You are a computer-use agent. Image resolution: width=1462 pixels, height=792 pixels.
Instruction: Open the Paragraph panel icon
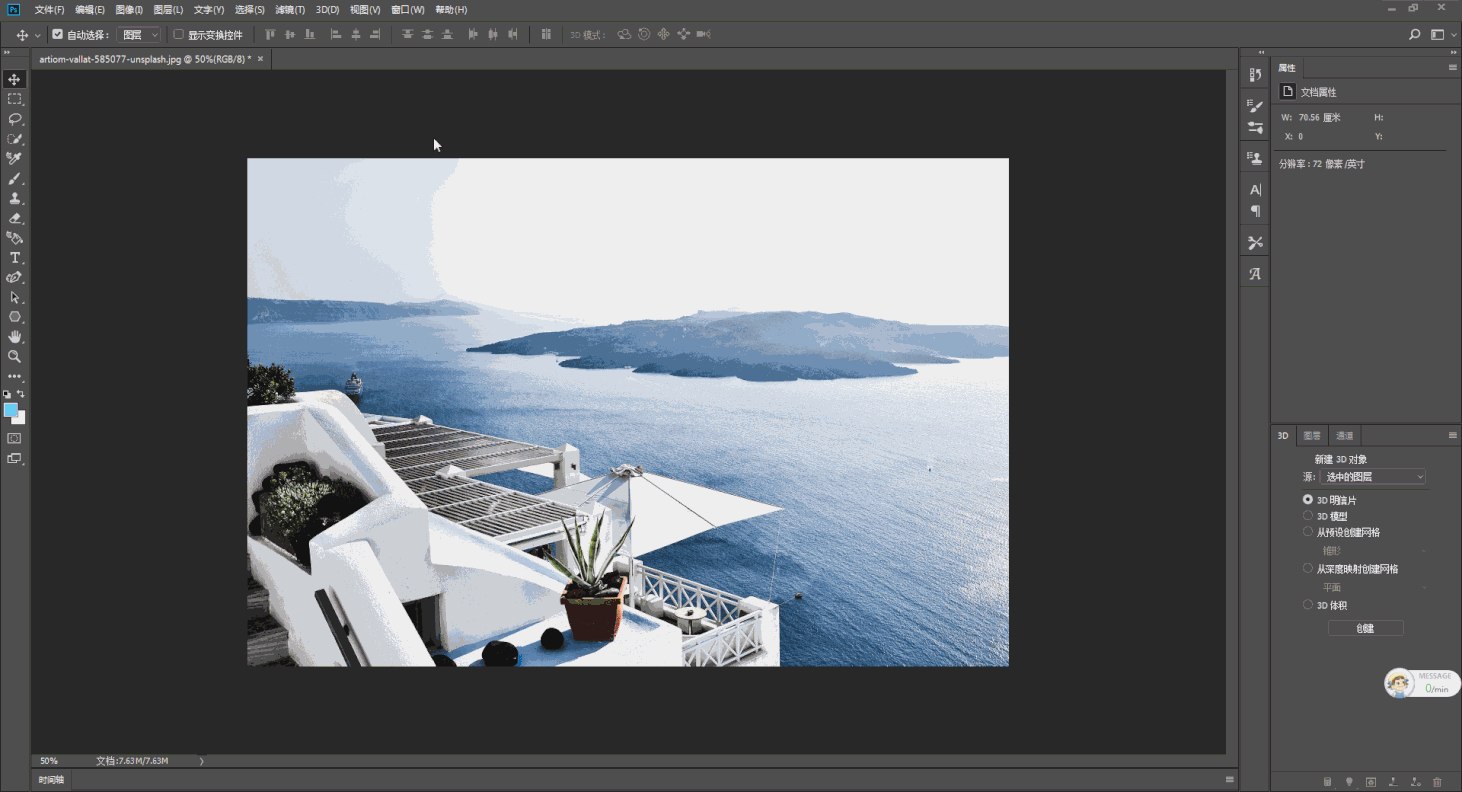coord(1255,211)
